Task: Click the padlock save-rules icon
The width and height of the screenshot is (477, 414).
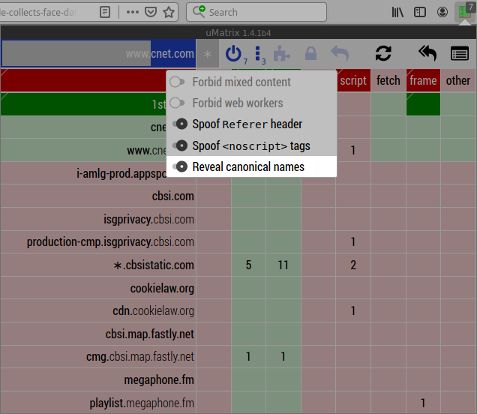Action: (311, 54)
